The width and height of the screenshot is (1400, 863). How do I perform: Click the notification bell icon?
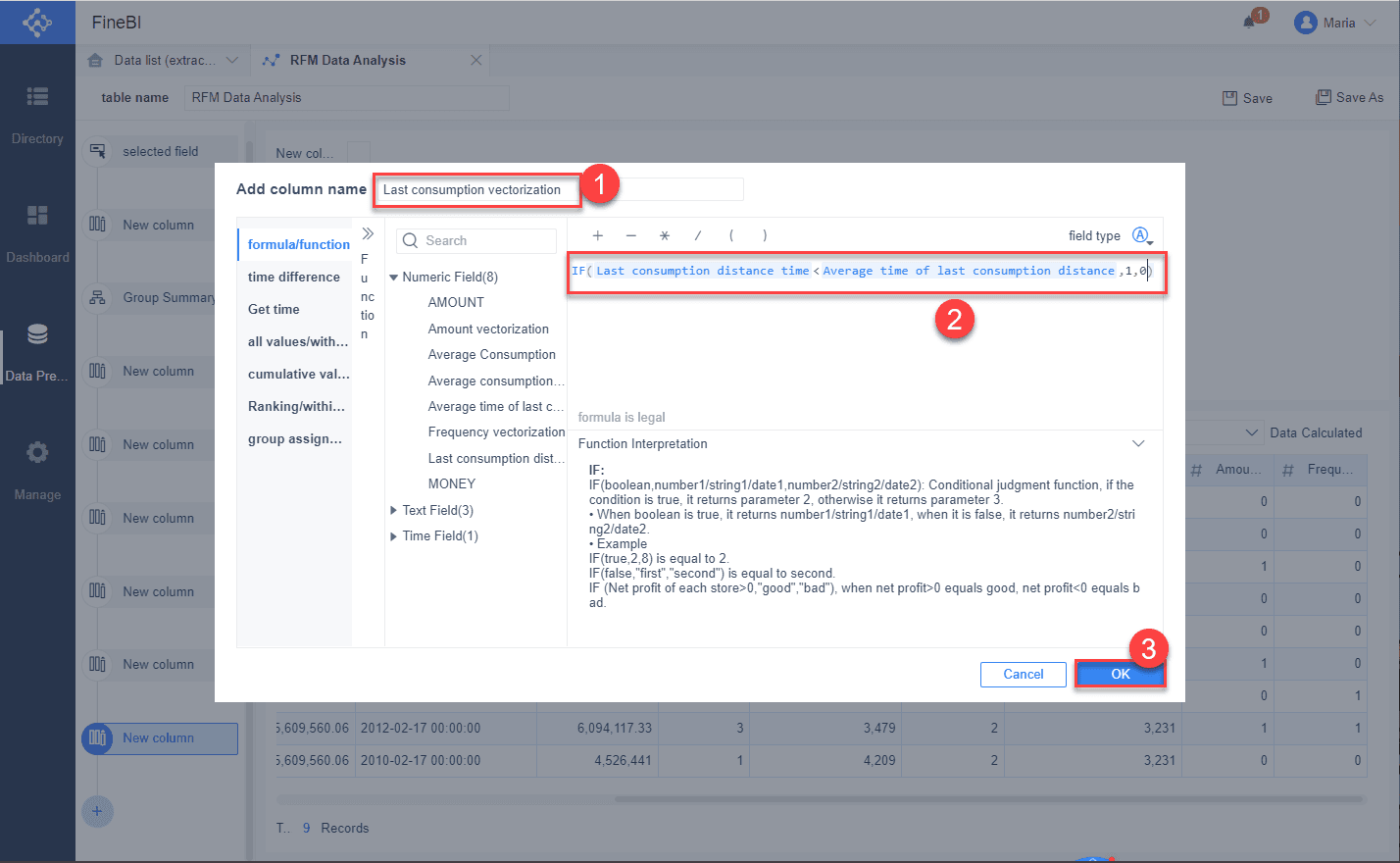pos(1249,22)
